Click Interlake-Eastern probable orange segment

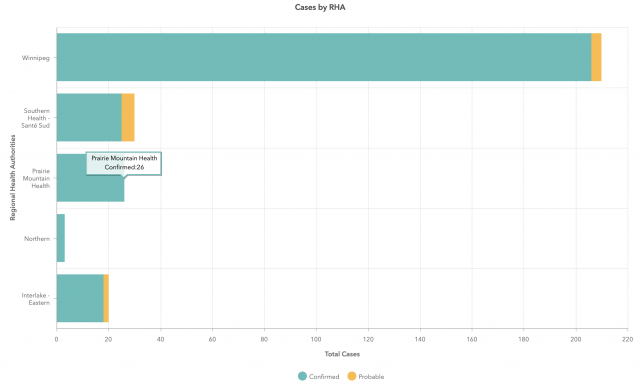(x=106, y=298)
